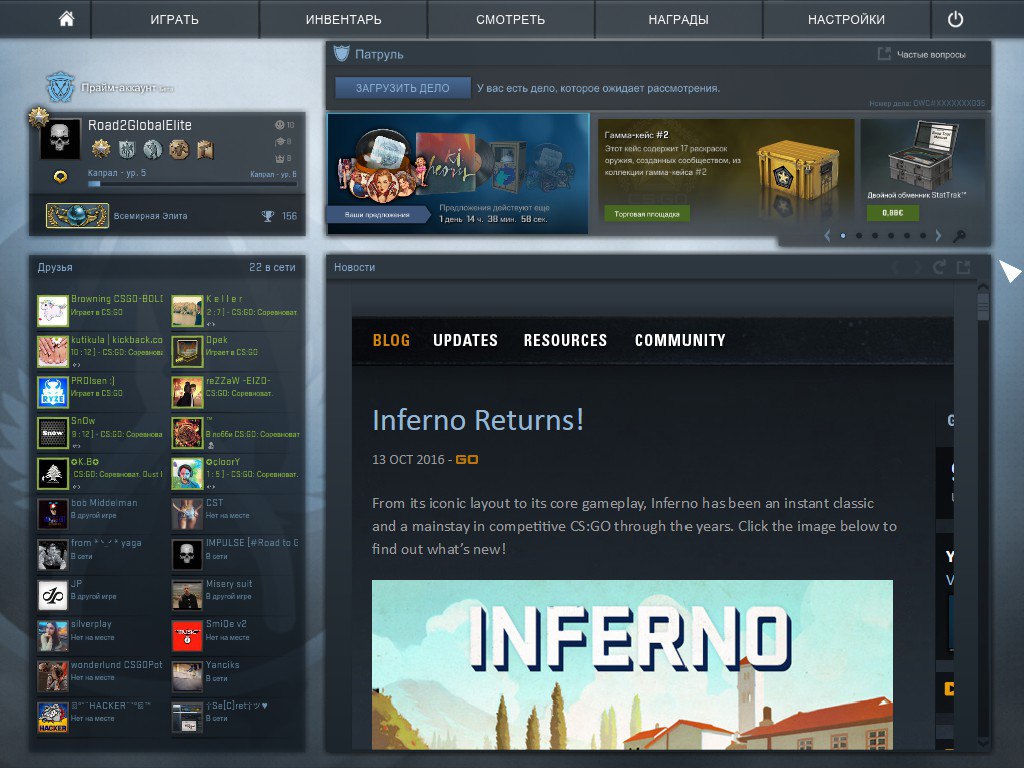Open HACKER friend avatar

pyautogui.click(x=53, y=717)
